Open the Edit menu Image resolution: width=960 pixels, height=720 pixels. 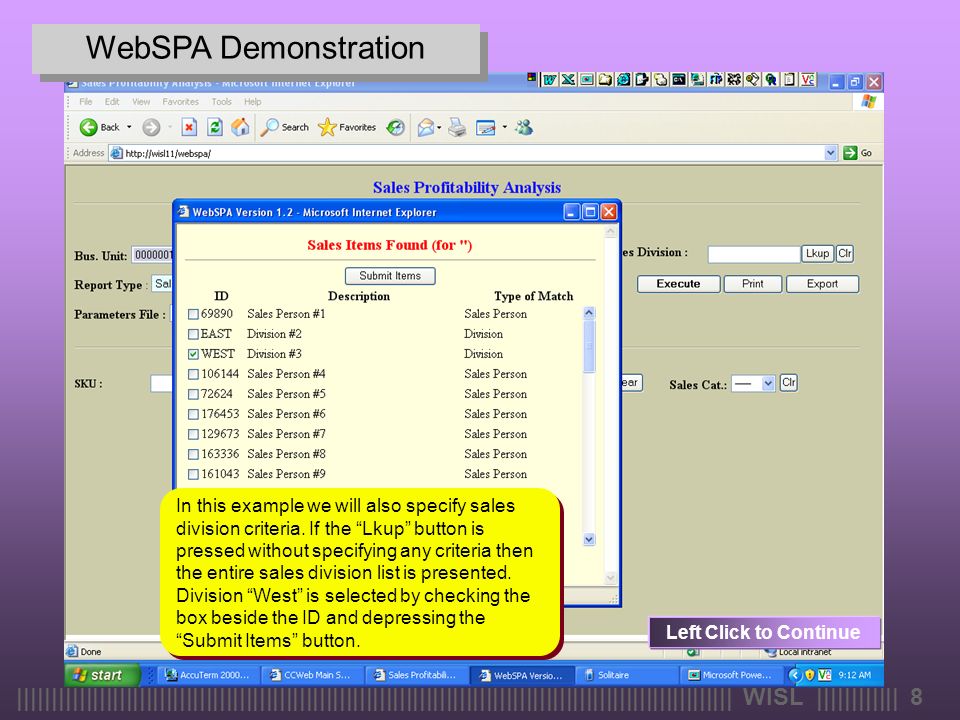[112, 102]
